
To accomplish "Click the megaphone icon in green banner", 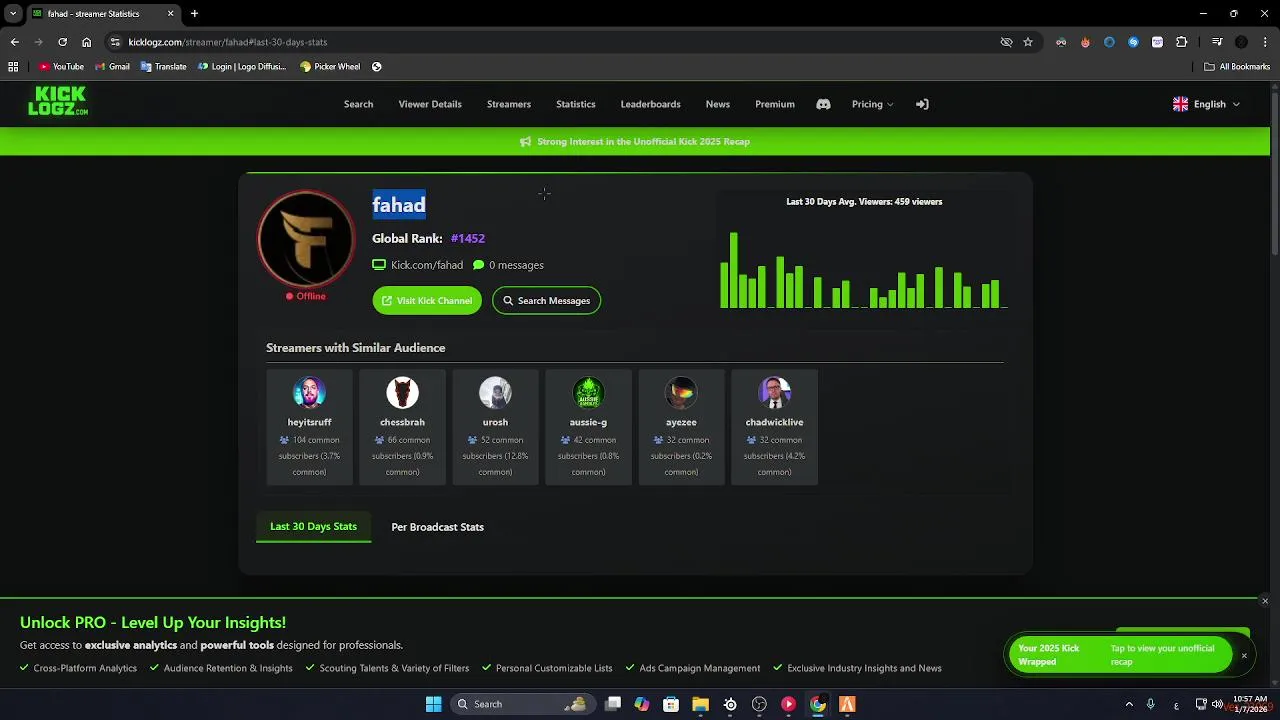I will tap(526, 142).
